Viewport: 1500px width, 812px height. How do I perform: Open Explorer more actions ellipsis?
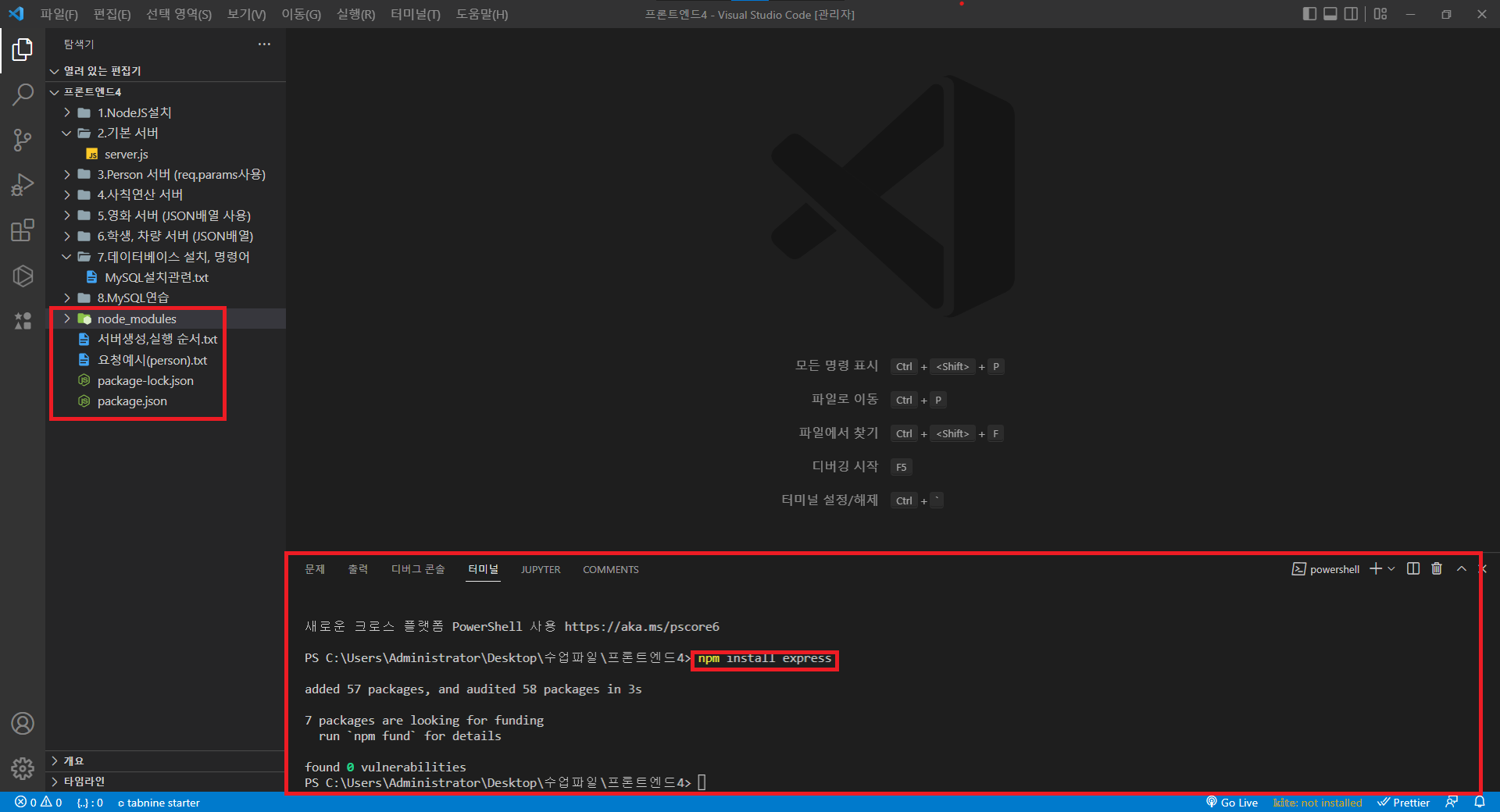[x=264, y=45]
